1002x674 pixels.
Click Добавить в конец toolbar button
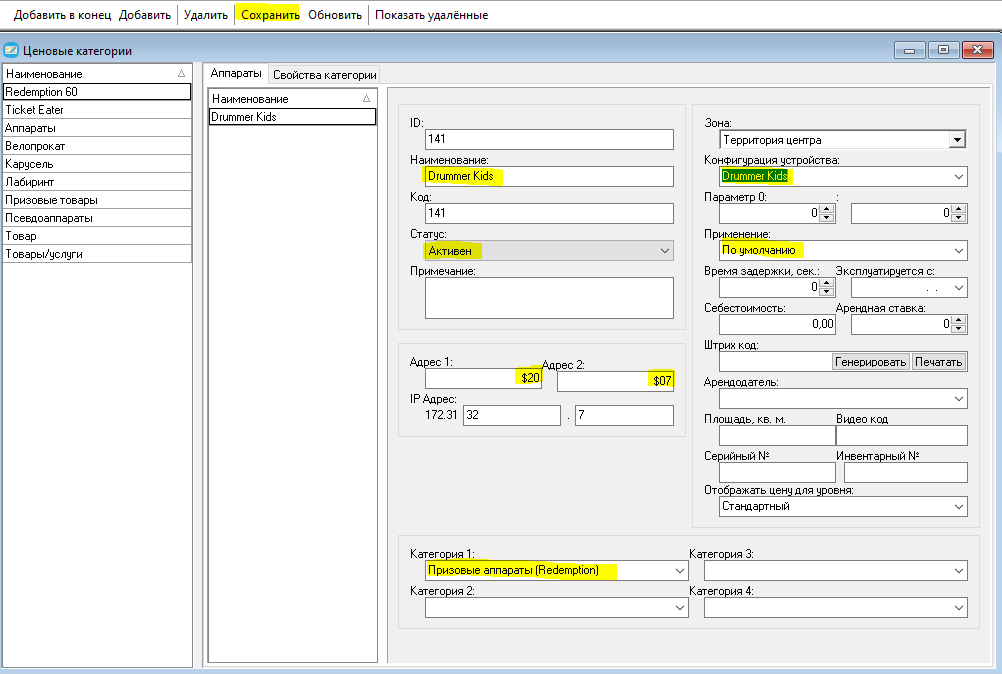tap(63, 15)
